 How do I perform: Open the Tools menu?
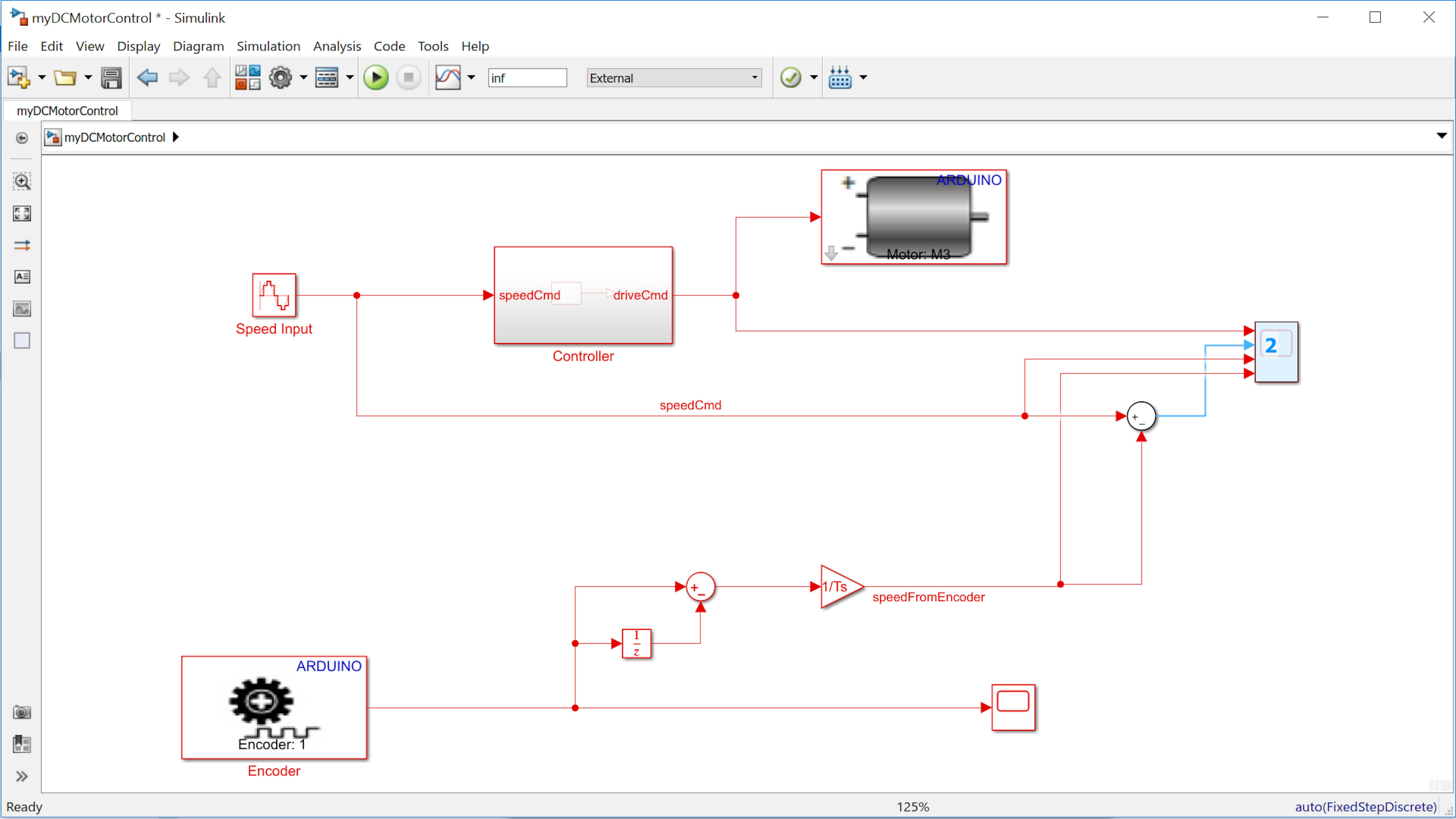[433, 46]
